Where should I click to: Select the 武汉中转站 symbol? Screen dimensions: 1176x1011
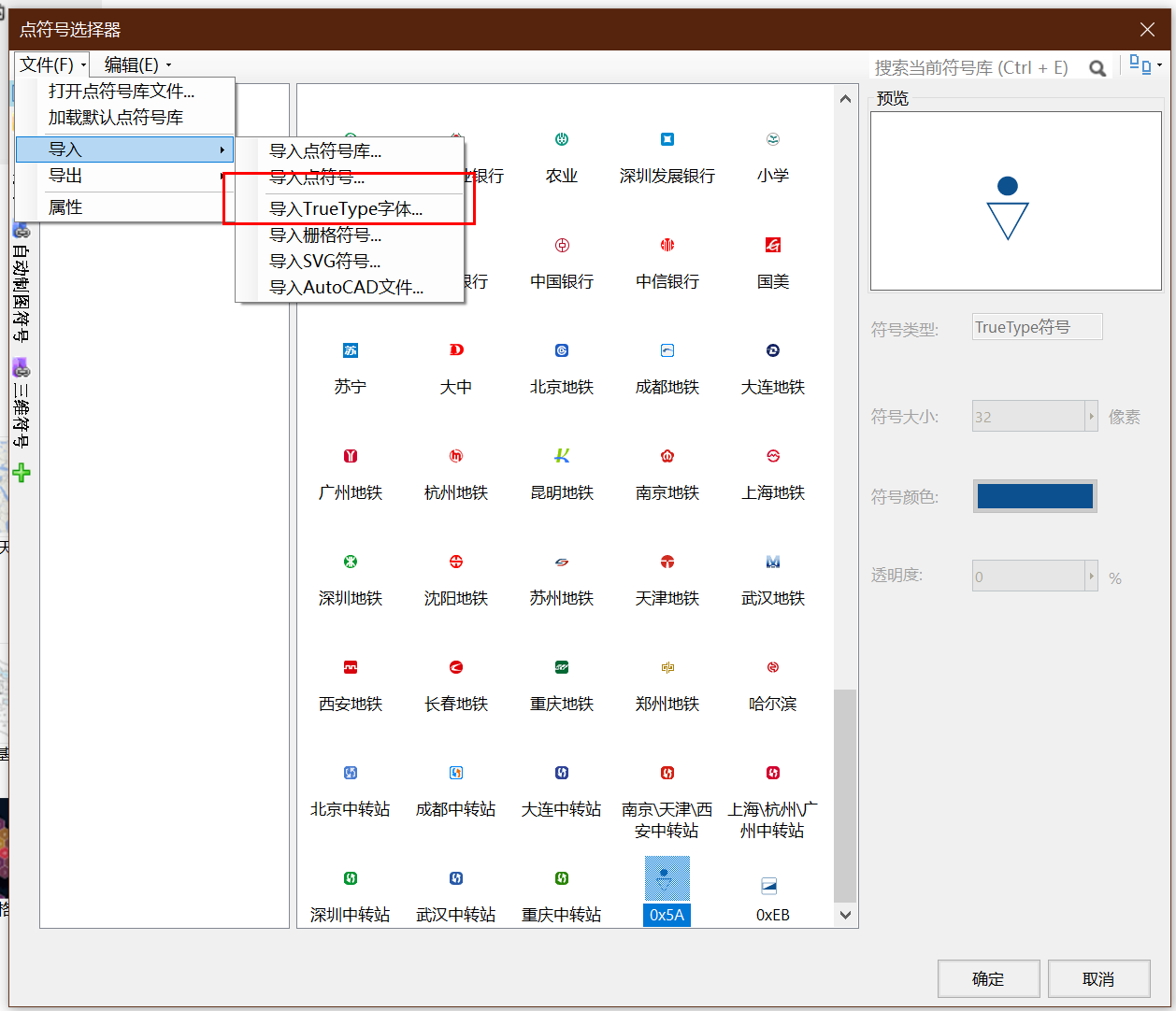456,878
